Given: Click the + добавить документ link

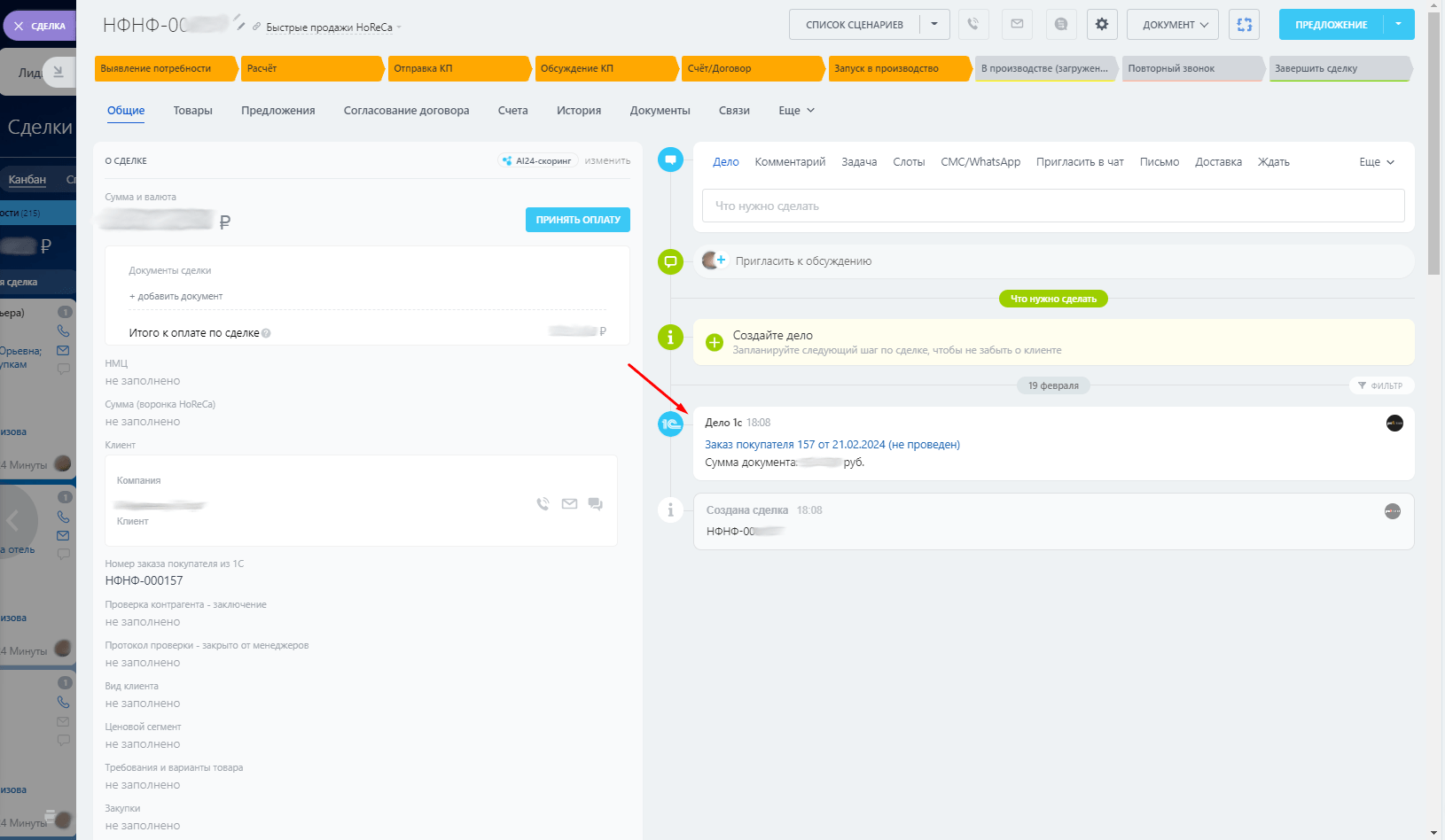Looking at the screenshot, I should [x=176, y=296].
